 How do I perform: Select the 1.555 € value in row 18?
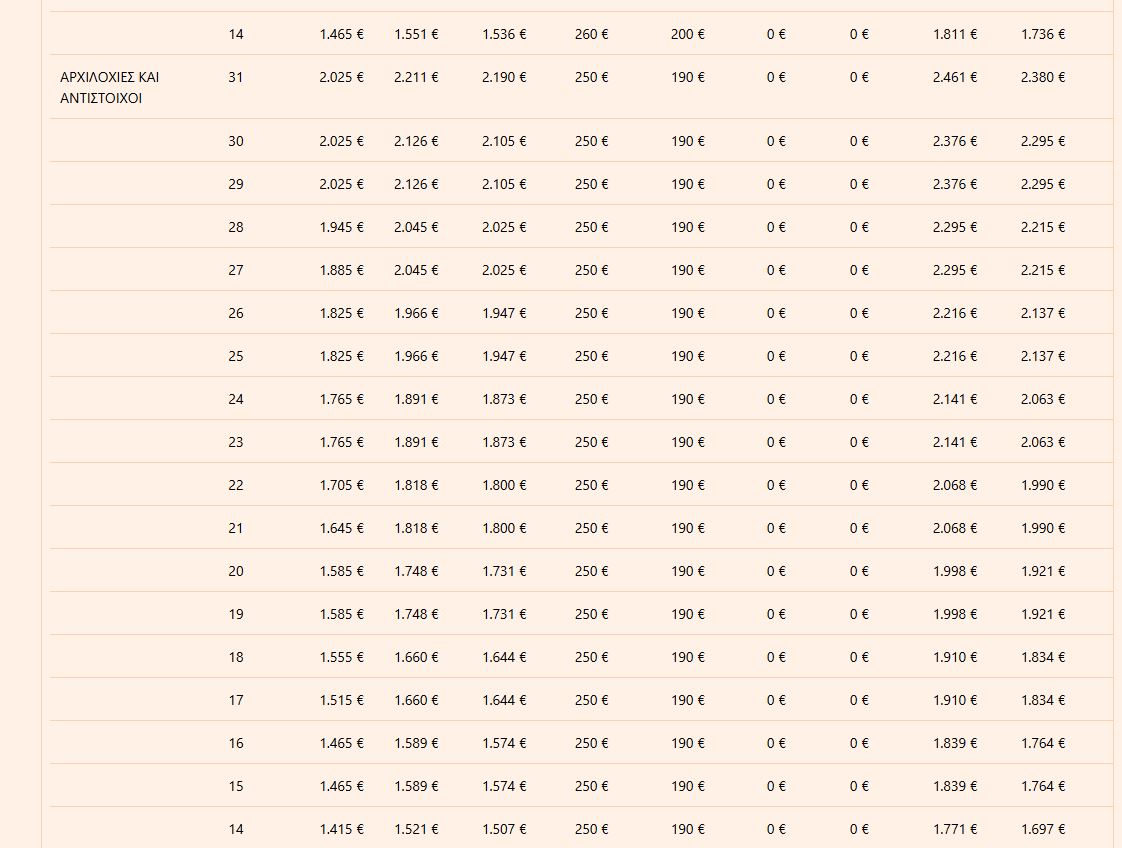coord(341,657)
